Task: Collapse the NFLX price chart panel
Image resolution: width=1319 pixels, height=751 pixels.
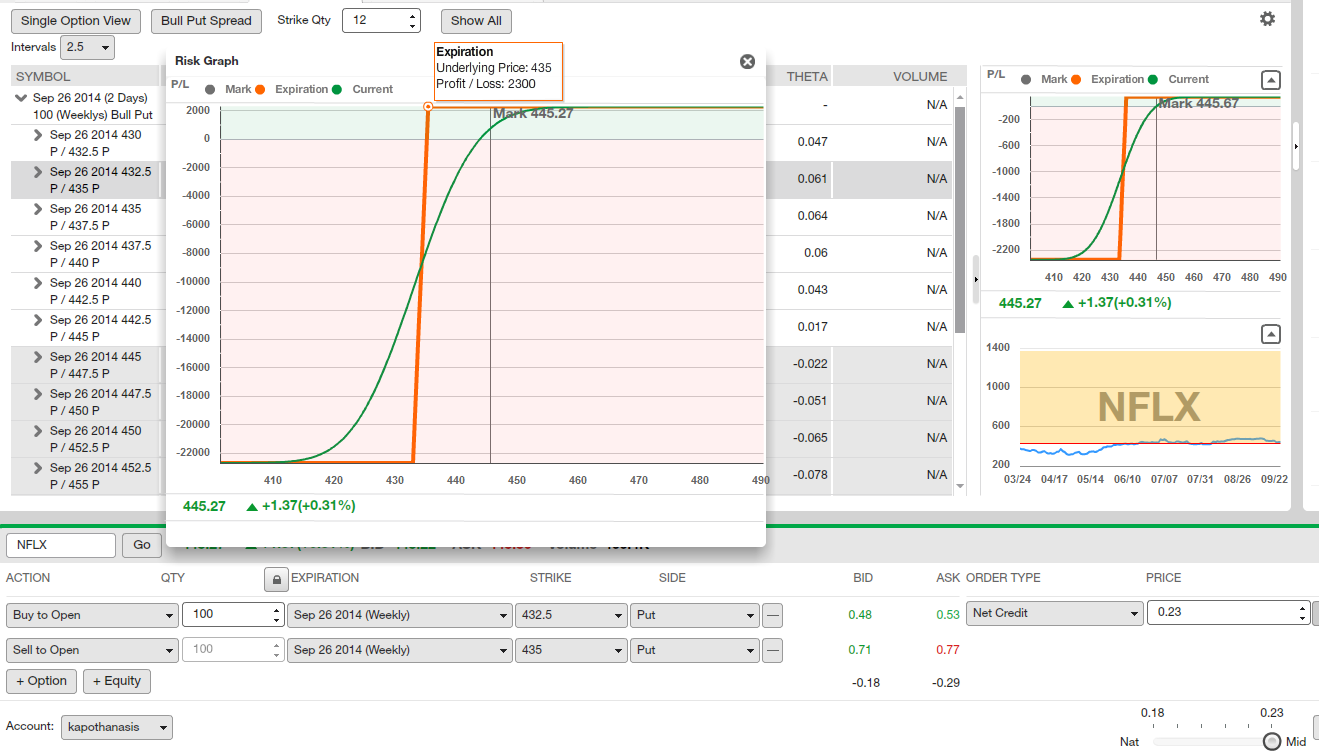Action: (1270, 334)
